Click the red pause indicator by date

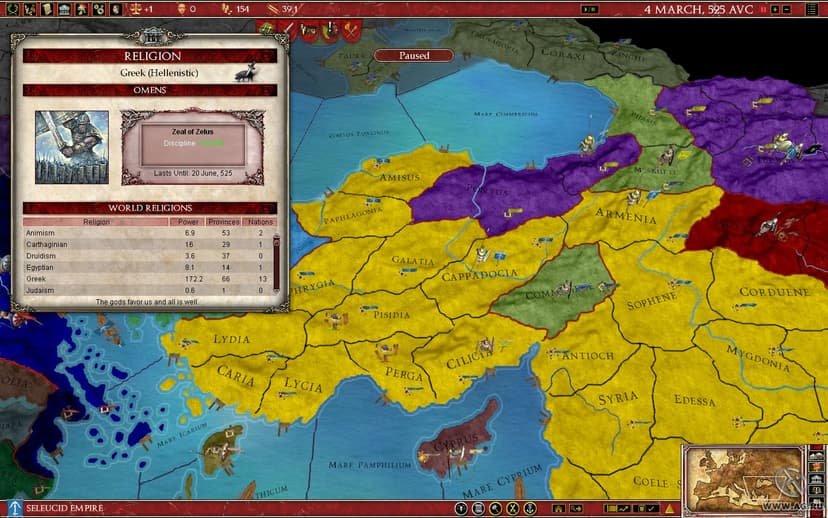click(x=763, y=9)
